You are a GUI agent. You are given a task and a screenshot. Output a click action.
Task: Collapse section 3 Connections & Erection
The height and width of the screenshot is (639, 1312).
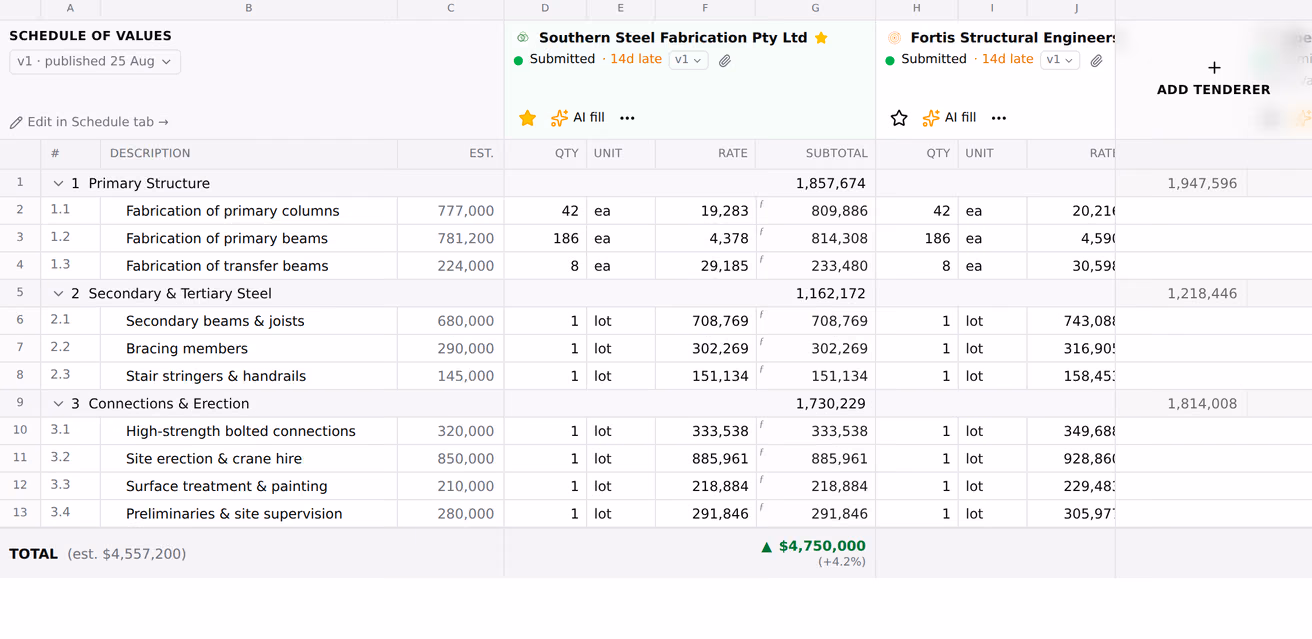click(58, 404)
